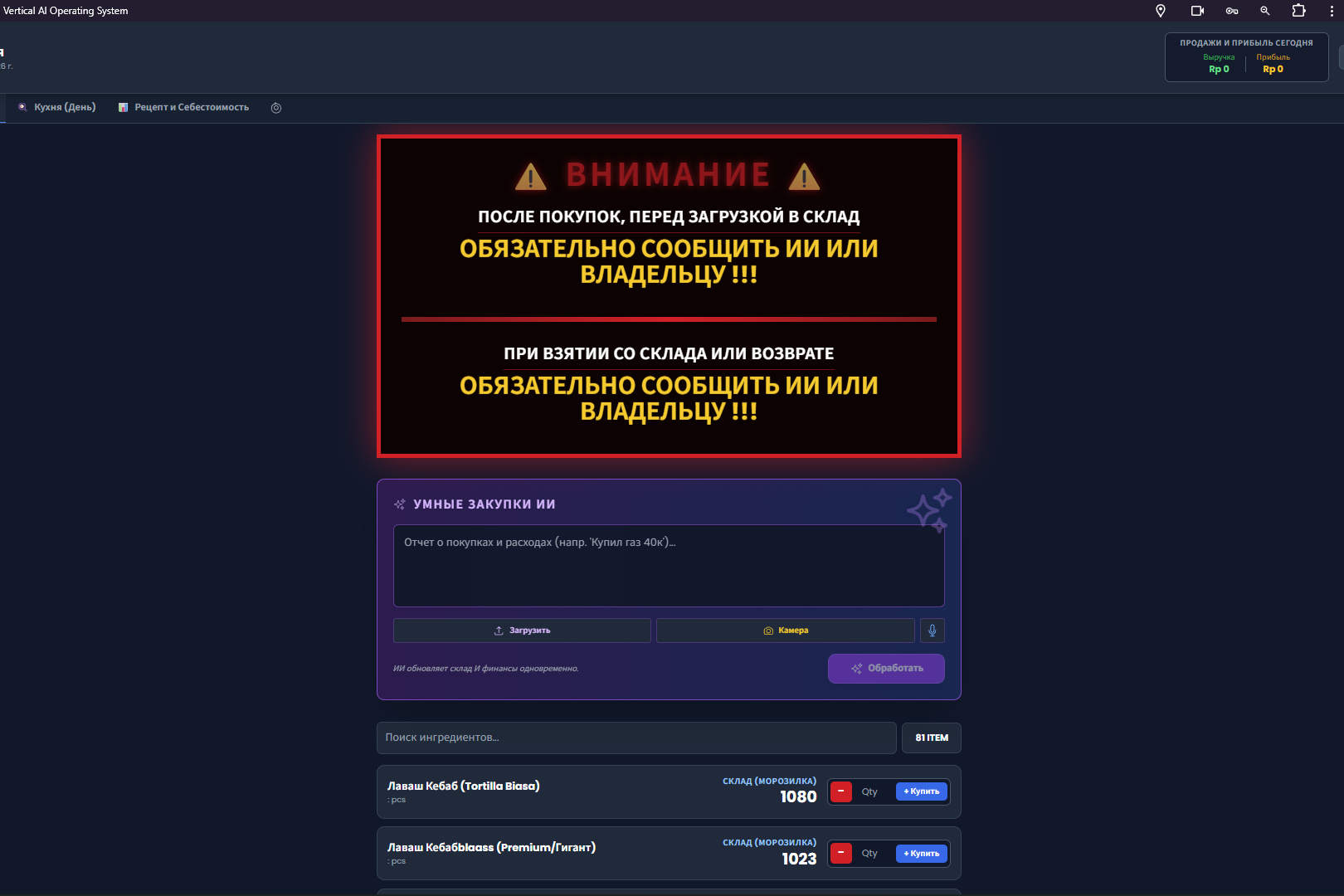Image resolution: width=1344 pixels, height=896 pixels.
Task: Click the ВНИМАНИЕ warning title
Action: [668, 175]
